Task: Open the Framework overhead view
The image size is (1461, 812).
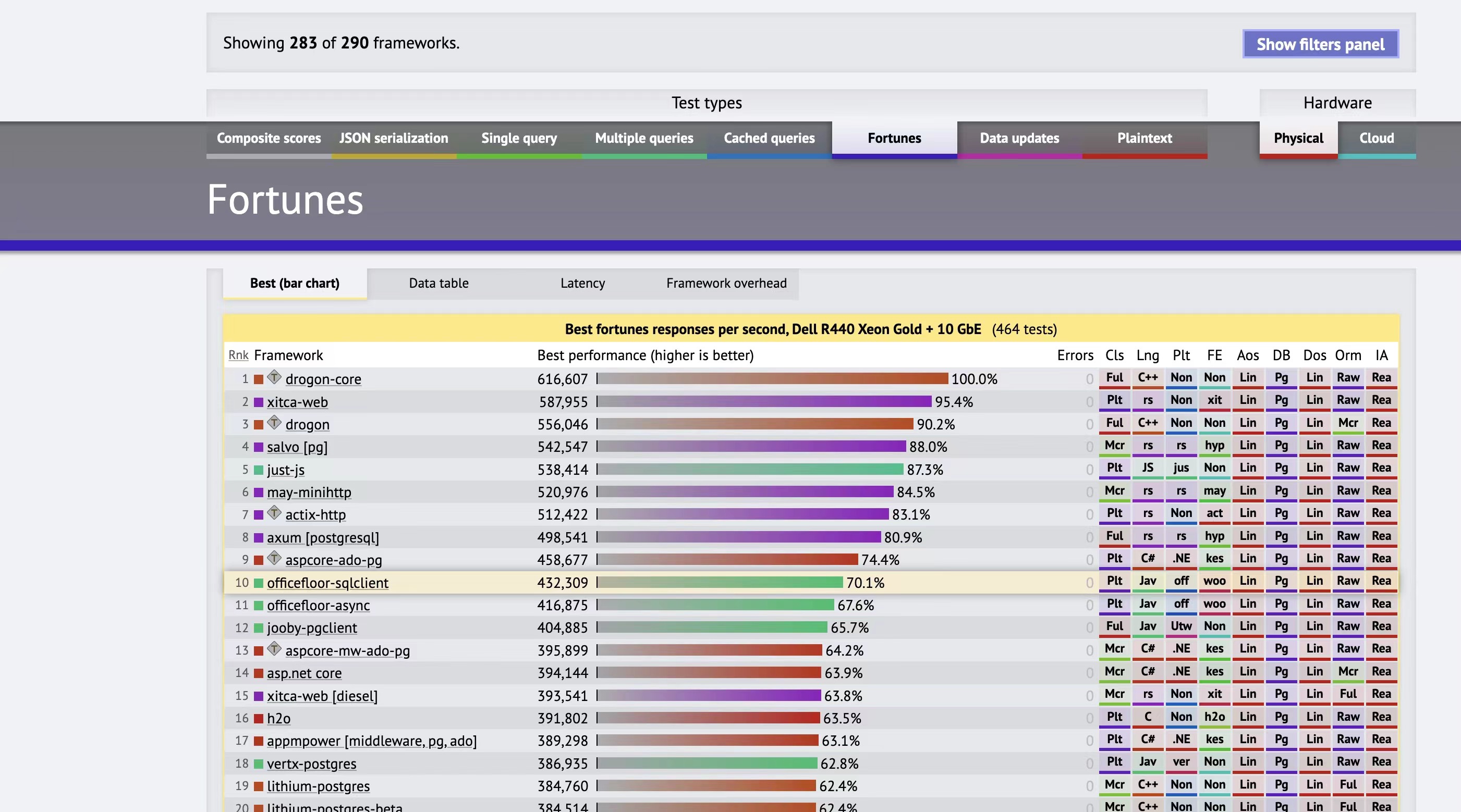Action: (726, 283)
